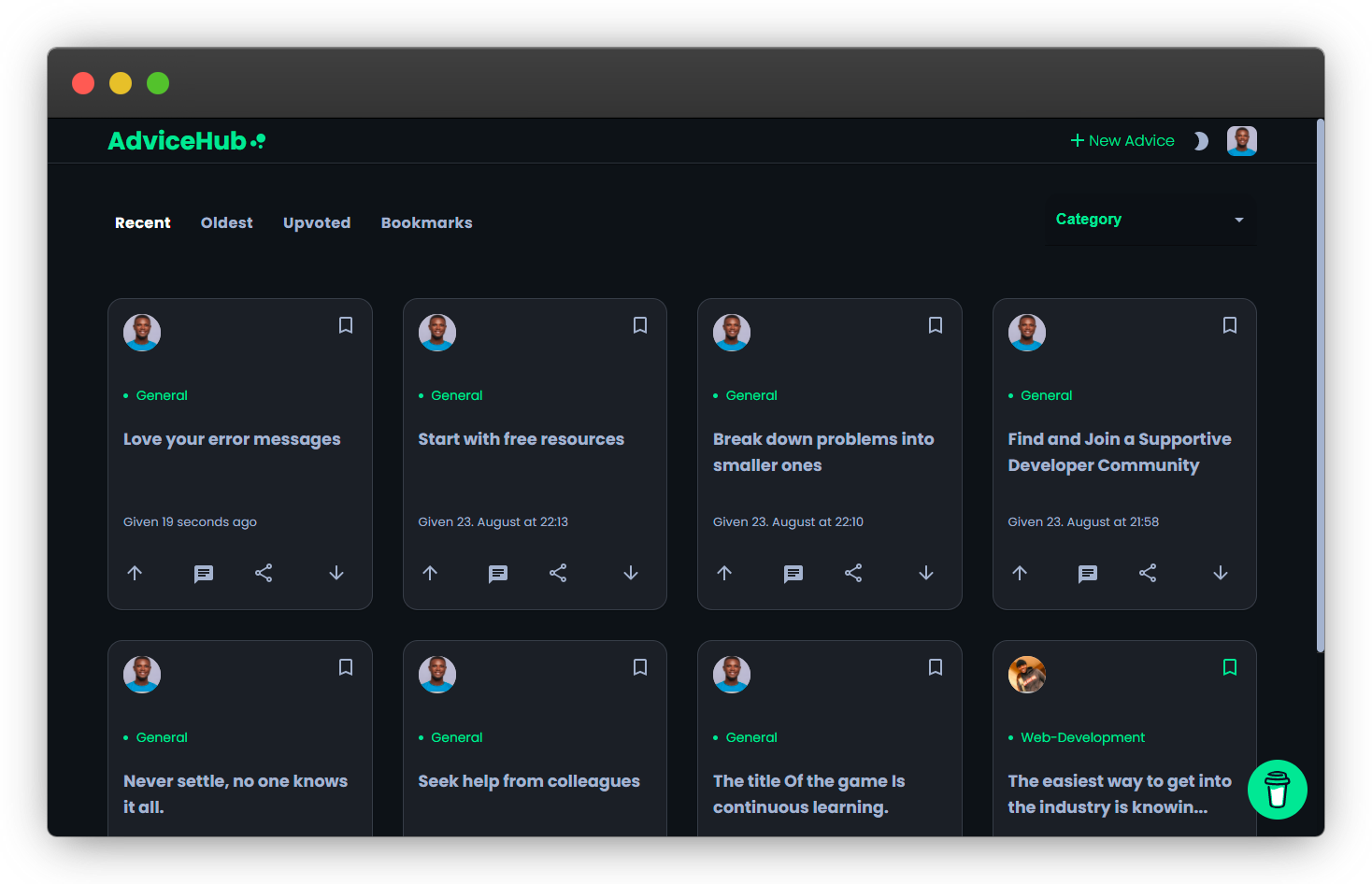Screen dimensions: 1372x884
Task: Click 'Given 19 seconds ago' timestamp
Action: [x=190, y=522]
